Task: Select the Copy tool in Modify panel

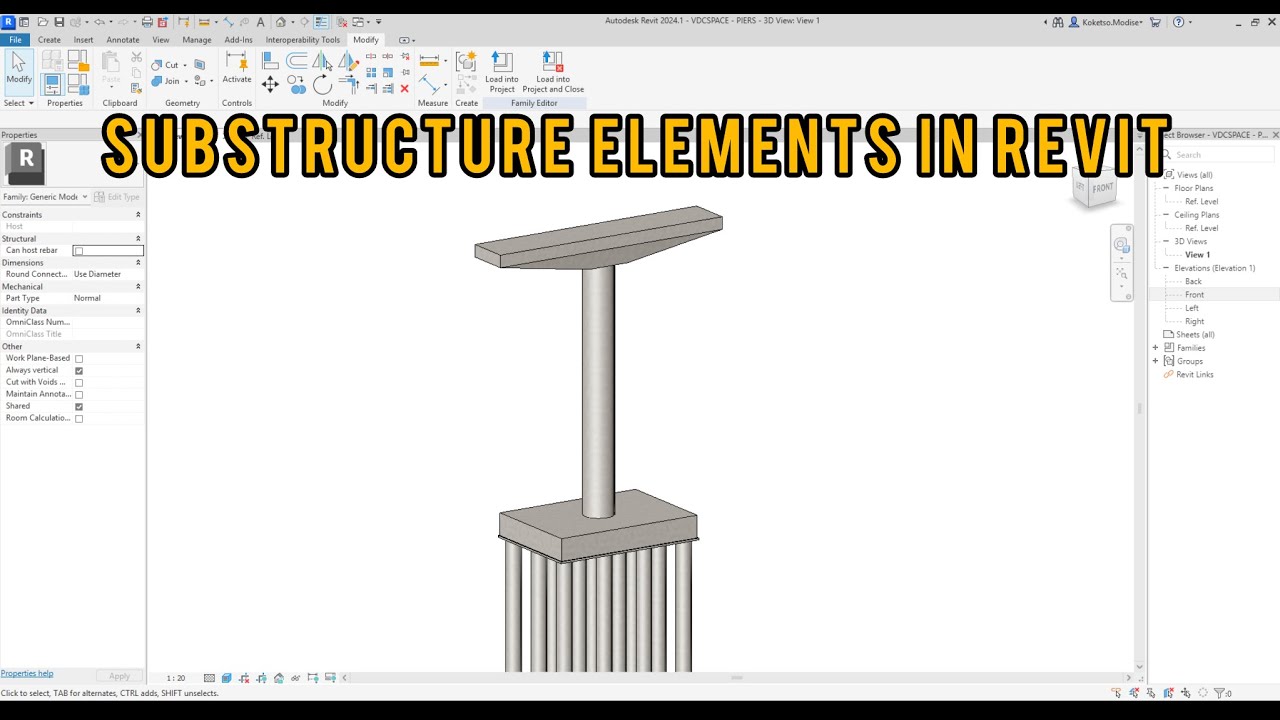Action: [296, 85]
